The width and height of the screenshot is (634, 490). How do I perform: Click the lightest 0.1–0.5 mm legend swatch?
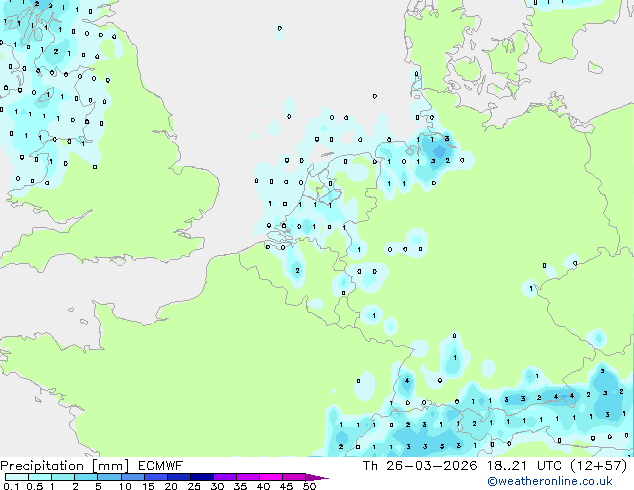click(x=17, y=477)
